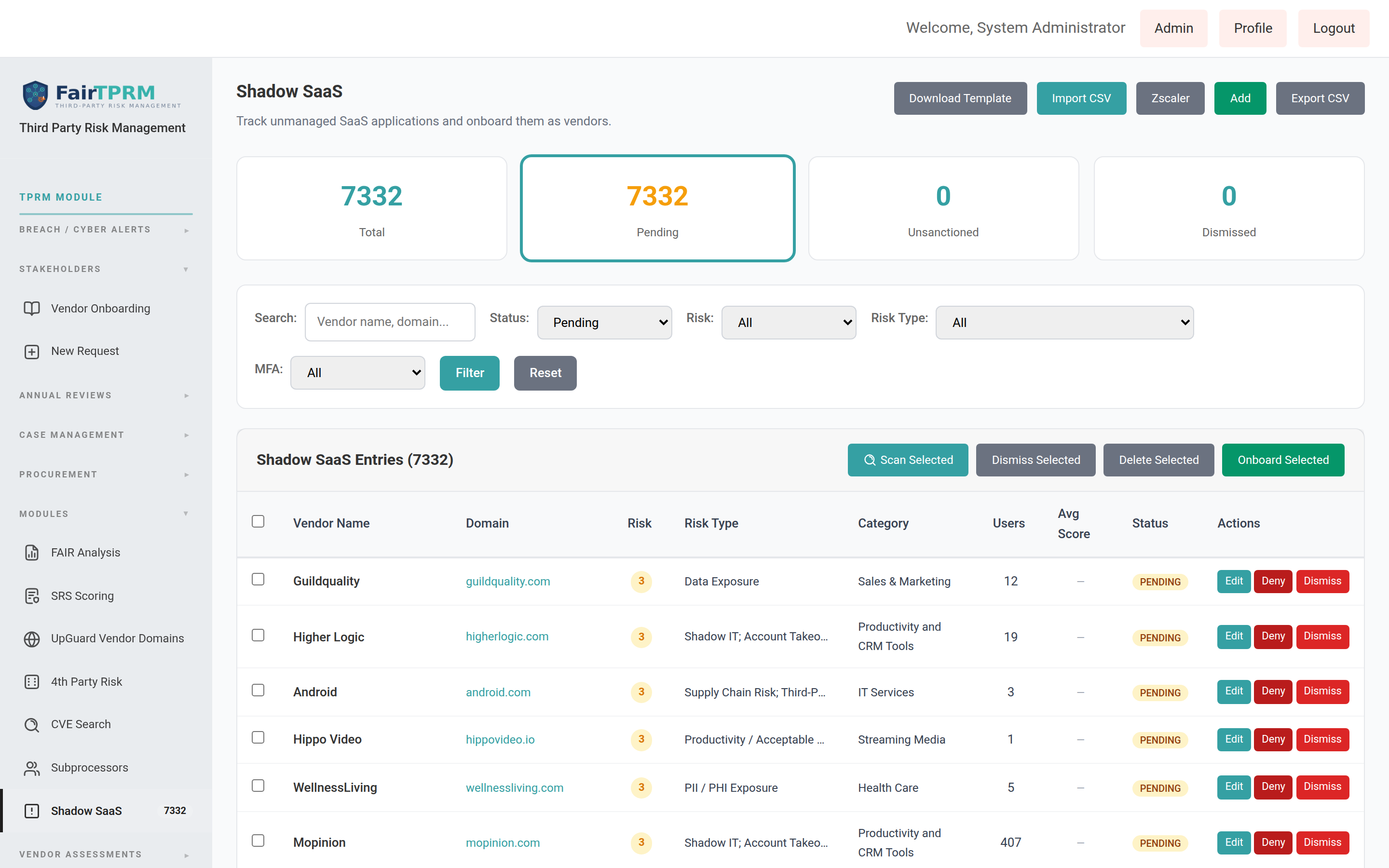Click the Subprocessors people icon

coord(31,768)
